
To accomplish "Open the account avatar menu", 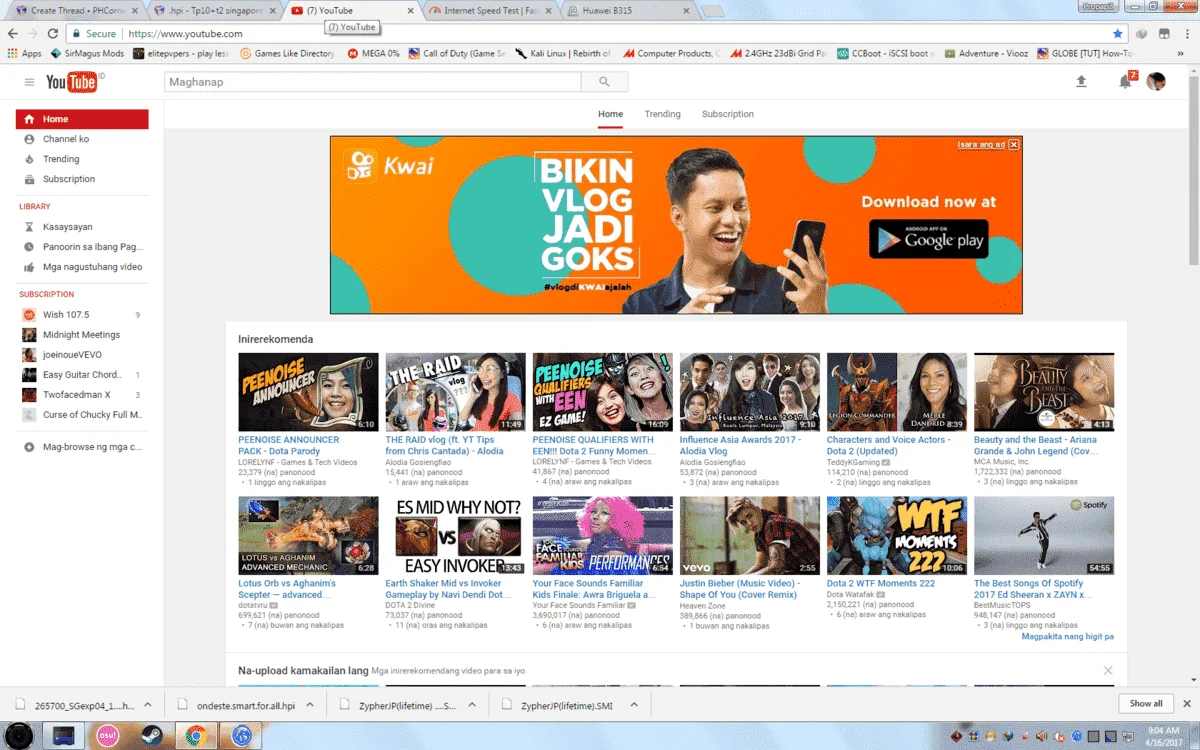I will [x=1156, y=82].
